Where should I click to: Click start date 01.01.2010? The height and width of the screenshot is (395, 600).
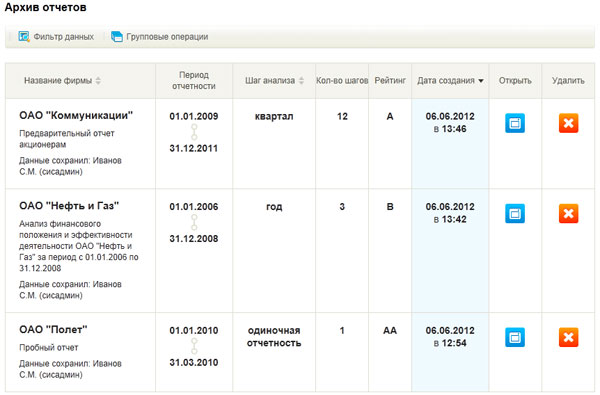pyautogui.click(x=194, y=330)
